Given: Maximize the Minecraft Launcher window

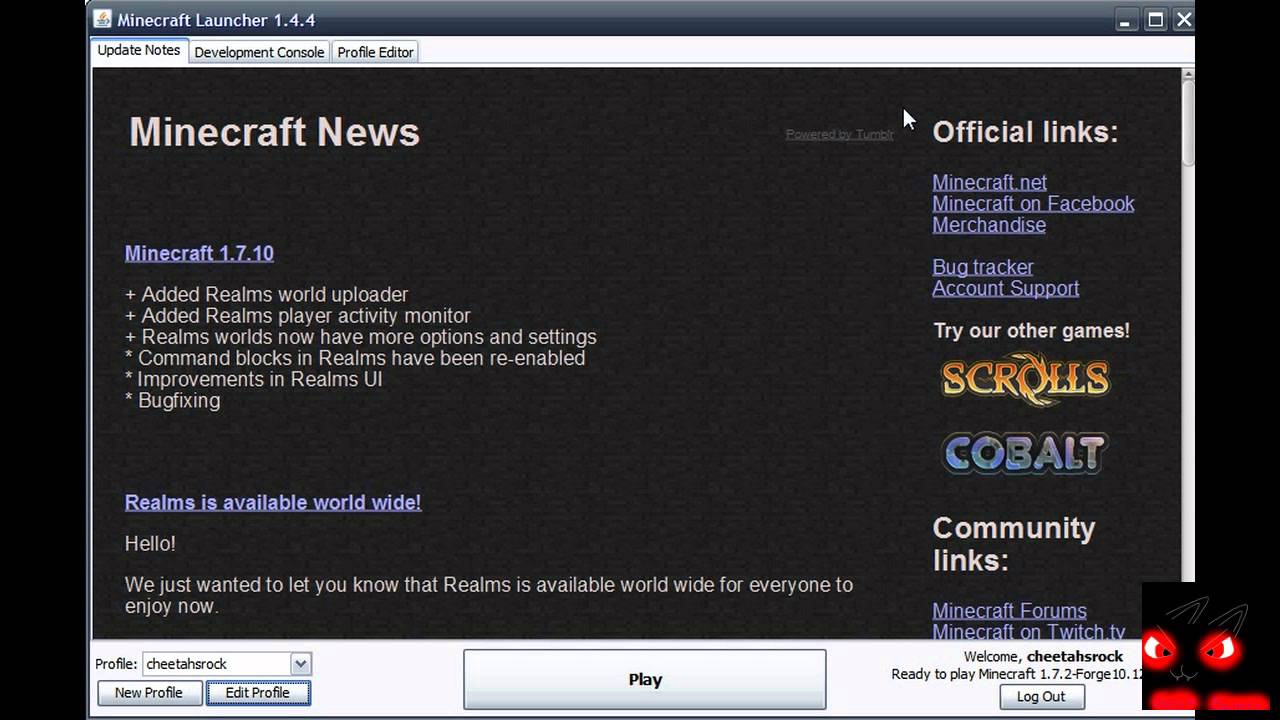Looking at the screenshot, I should pos(1156,19).
